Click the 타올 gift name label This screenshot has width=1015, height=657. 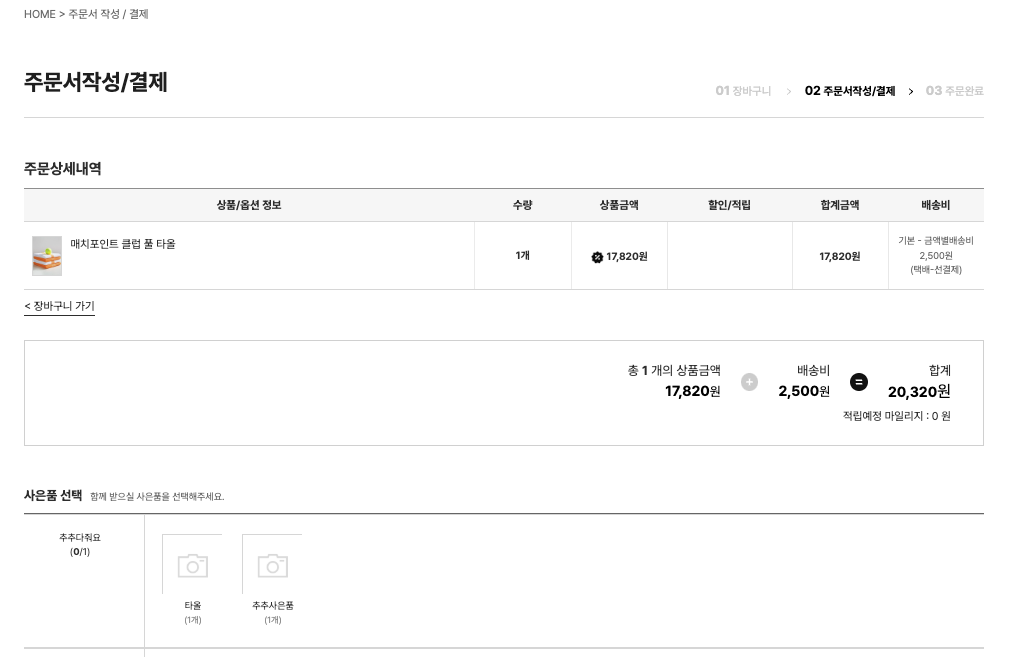pyautogui.click(x=192, y=606)
